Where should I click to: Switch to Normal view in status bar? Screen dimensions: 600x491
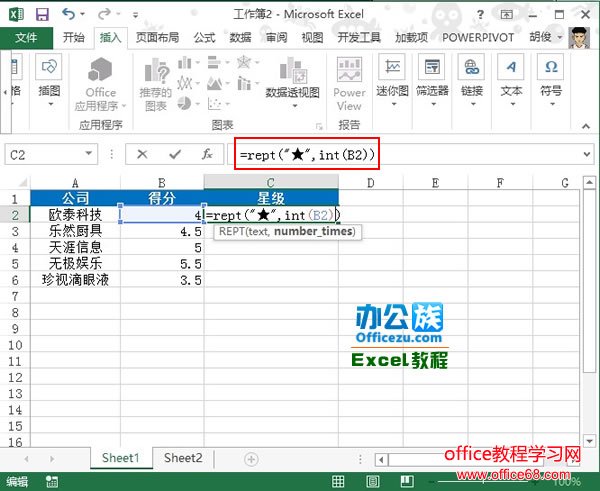click(338, 481)
